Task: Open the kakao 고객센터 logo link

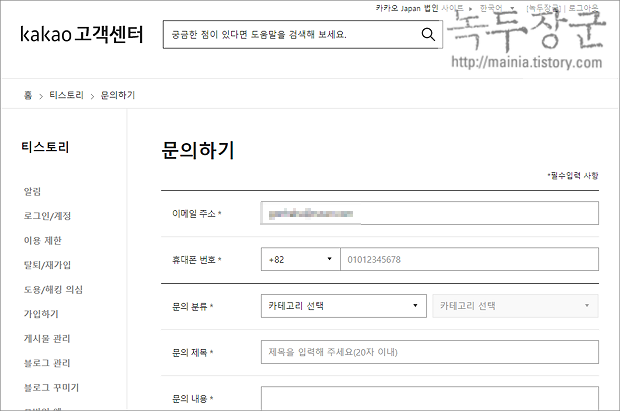Action: [82, 34]
